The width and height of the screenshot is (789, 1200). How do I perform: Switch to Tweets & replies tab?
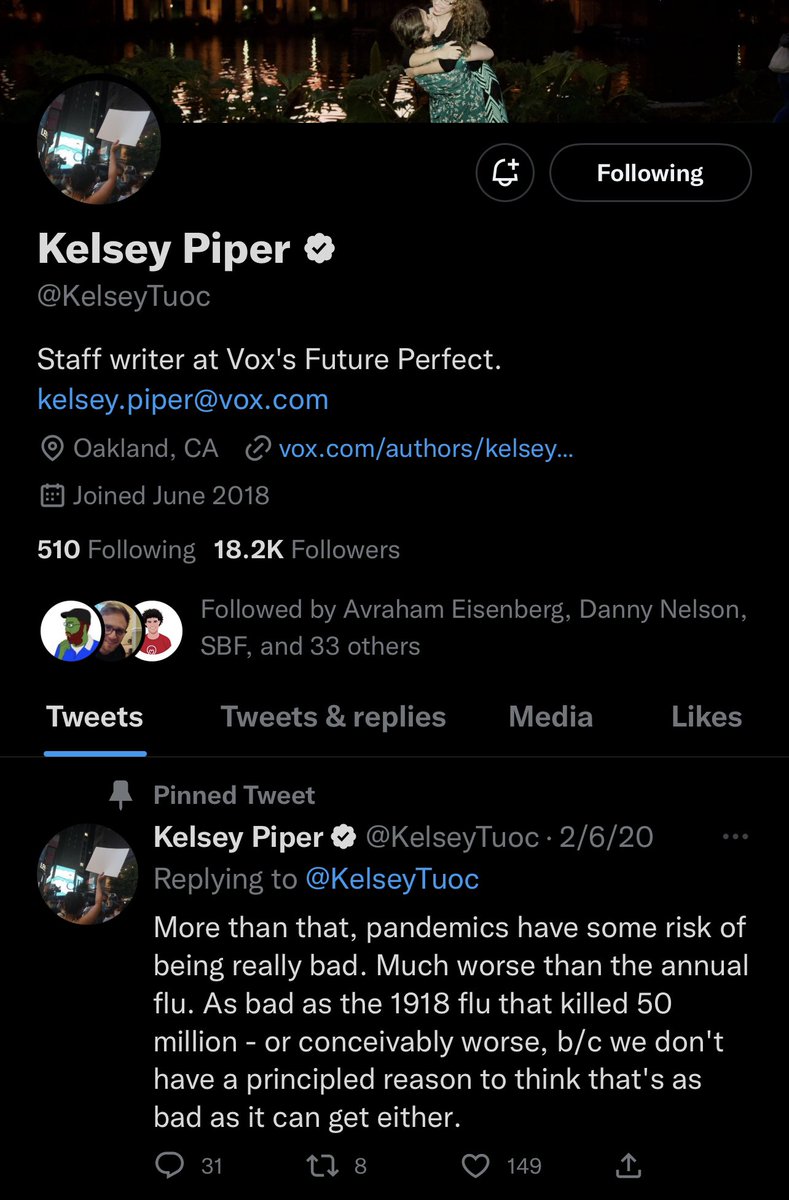(333, 717)
